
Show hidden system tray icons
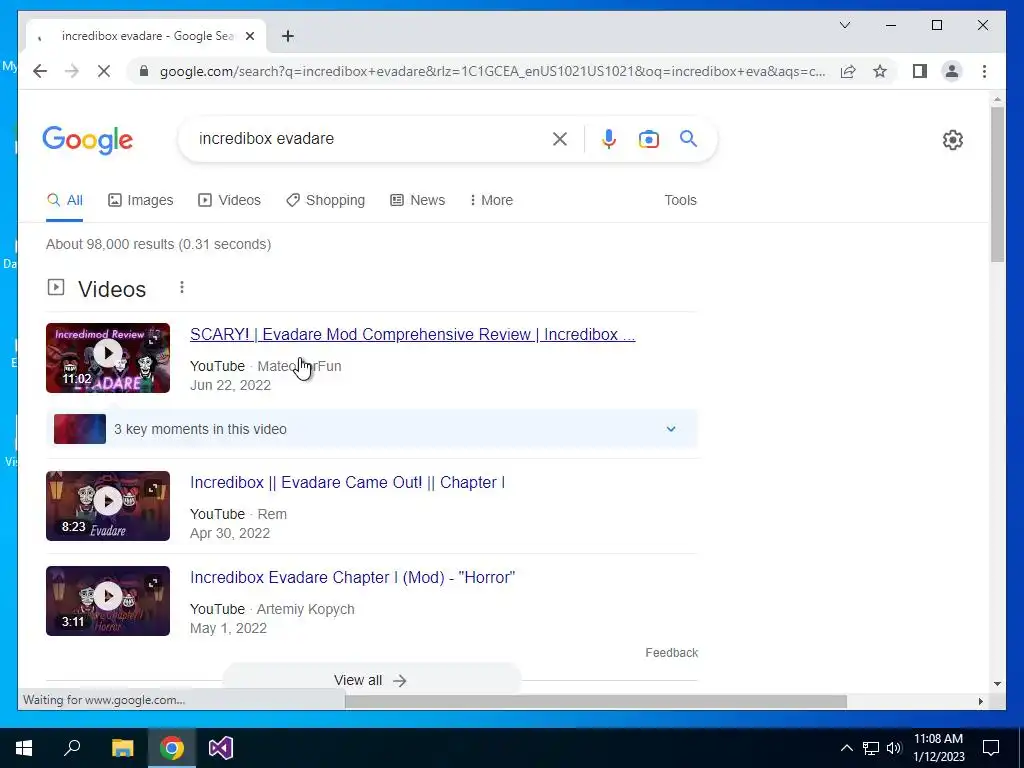point(846,748)
